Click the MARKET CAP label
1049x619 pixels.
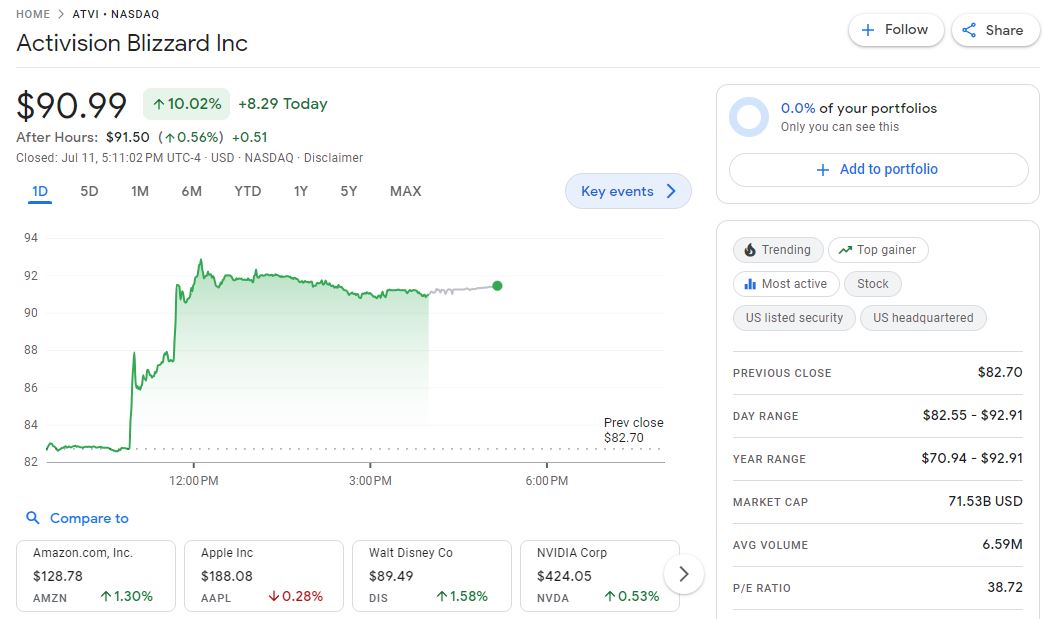pyautogui.click(x=770, y=502)
